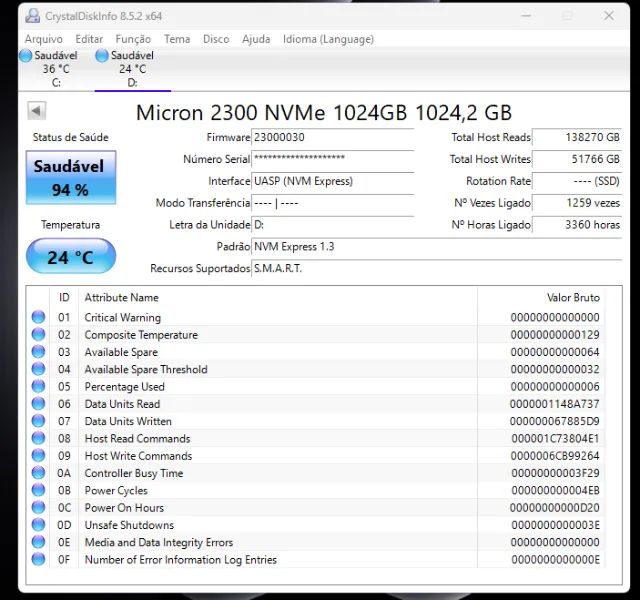Click the Saudável 94 % health status button
Image resolution: width=640 pixels, height=600 pixels.
click(71, 178)
